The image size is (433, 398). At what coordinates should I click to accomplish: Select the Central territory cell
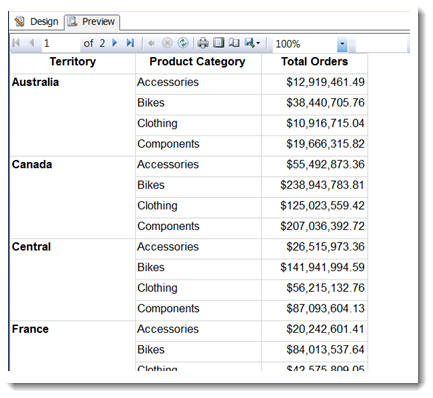click(x=73, y=280)
